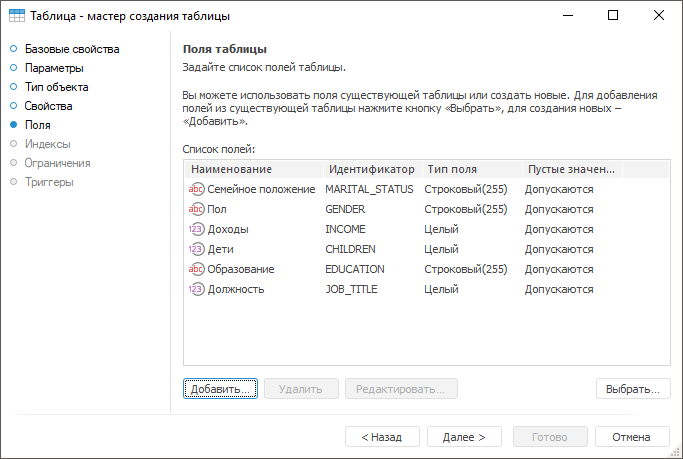The height and width of the screenshot is (459, 683).
Task: Click the Идентификатор column header
Action: click(372, 169)
